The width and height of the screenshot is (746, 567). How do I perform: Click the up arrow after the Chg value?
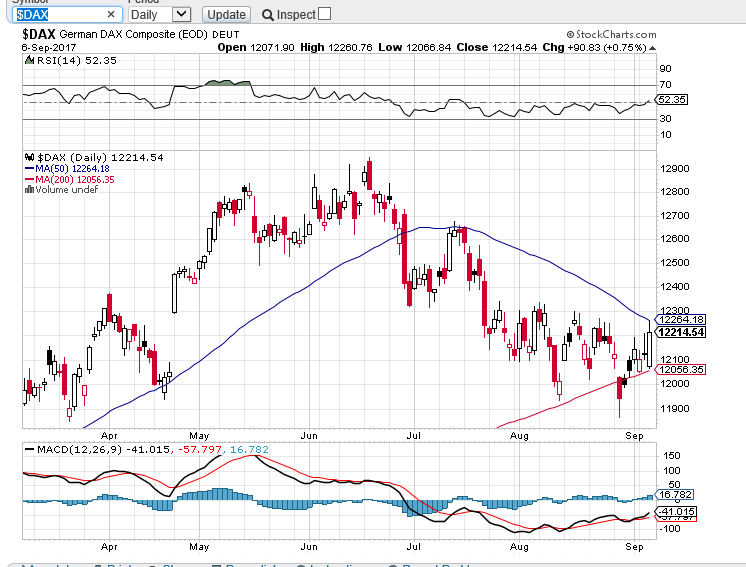[652, 48]
